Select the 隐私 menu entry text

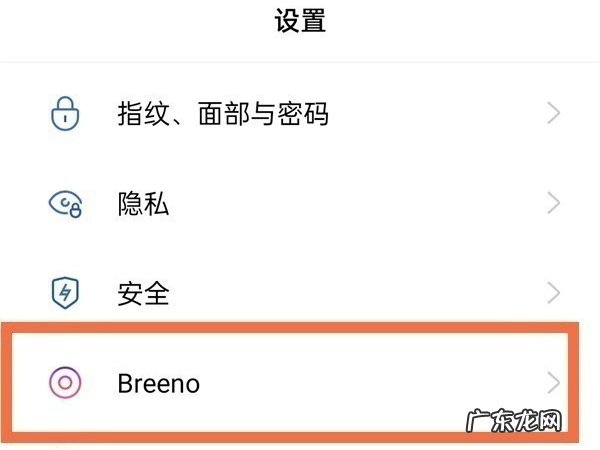(x=143, y=204)
